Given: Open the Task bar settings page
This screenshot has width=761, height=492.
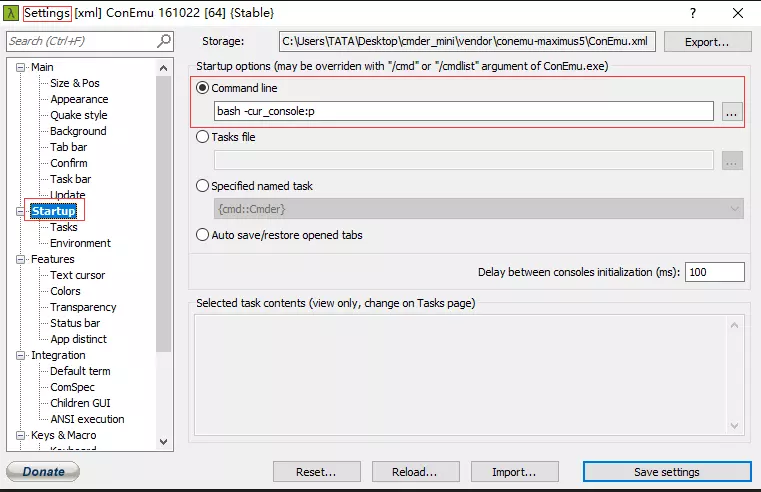Looking at the screenshot, I should [x=70, y=179].
